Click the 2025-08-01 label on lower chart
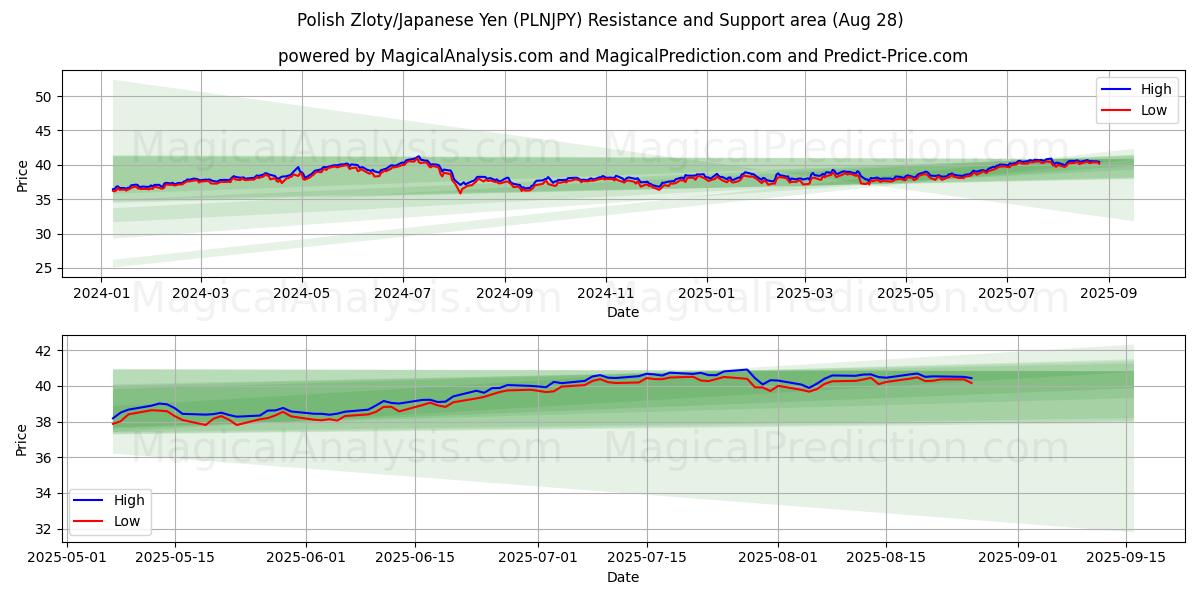This screenshot has height=600, width=1200. coord(778,559)
